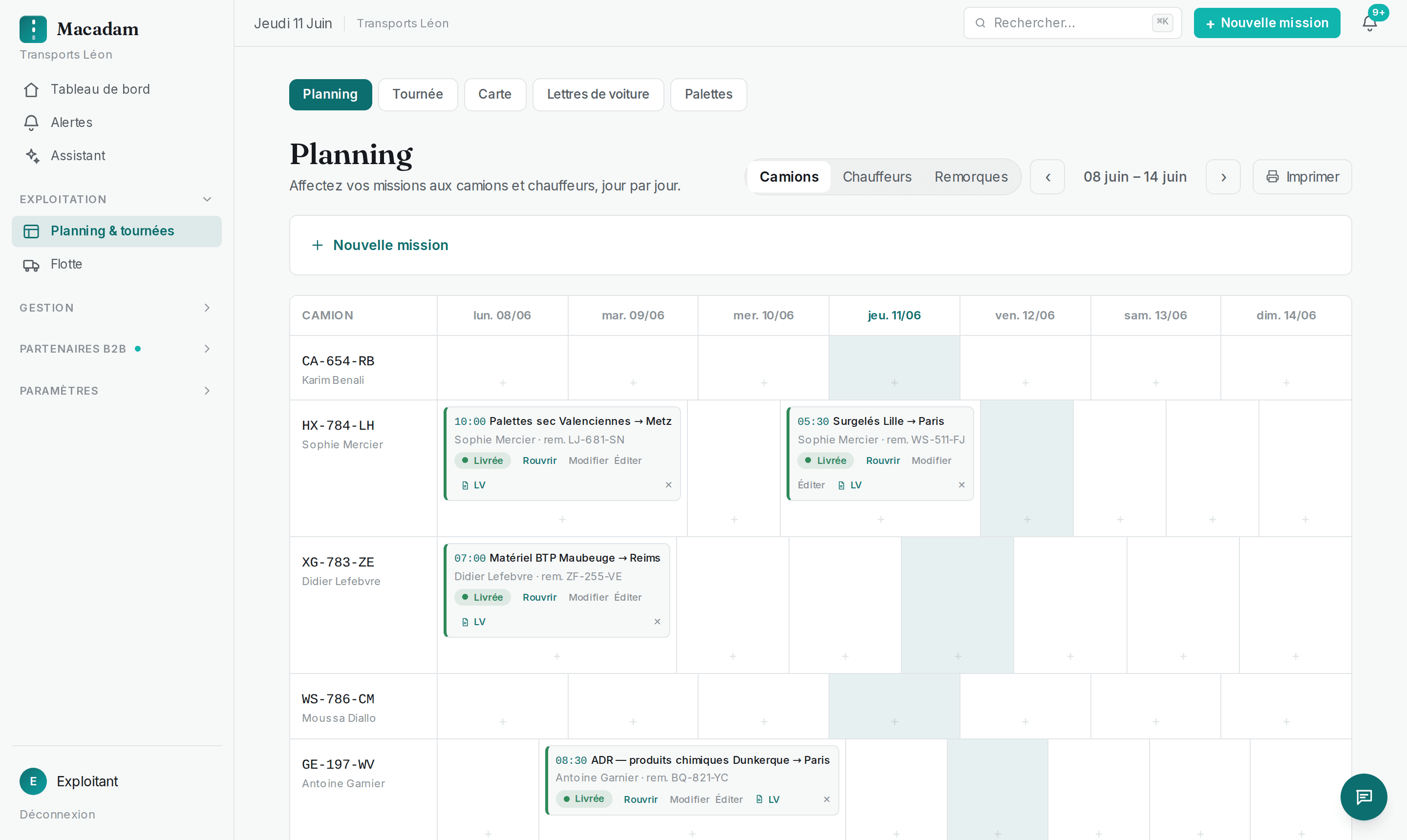Click Déconnexion link
The height and width of the screenshot is (840, 1407).
click(57, 815)
